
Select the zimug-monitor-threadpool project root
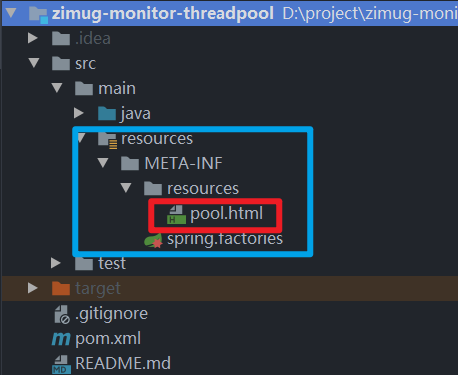pyautogui.click(x=163, y=14)
